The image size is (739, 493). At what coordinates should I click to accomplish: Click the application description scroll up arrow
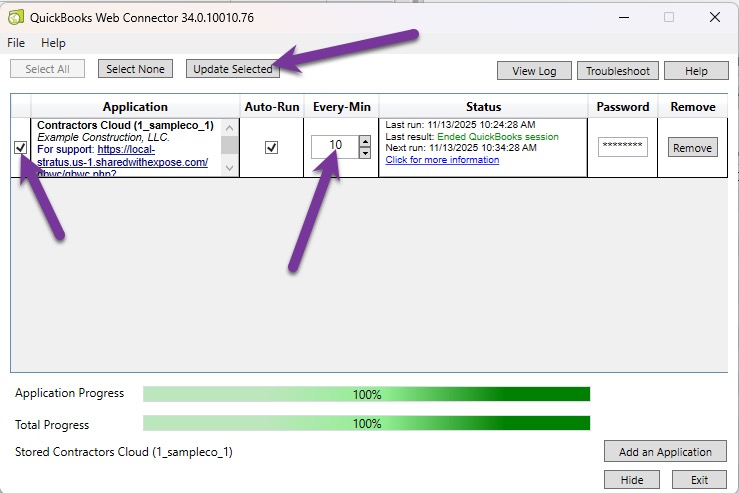pyautogui.click(x=230, y=128)
